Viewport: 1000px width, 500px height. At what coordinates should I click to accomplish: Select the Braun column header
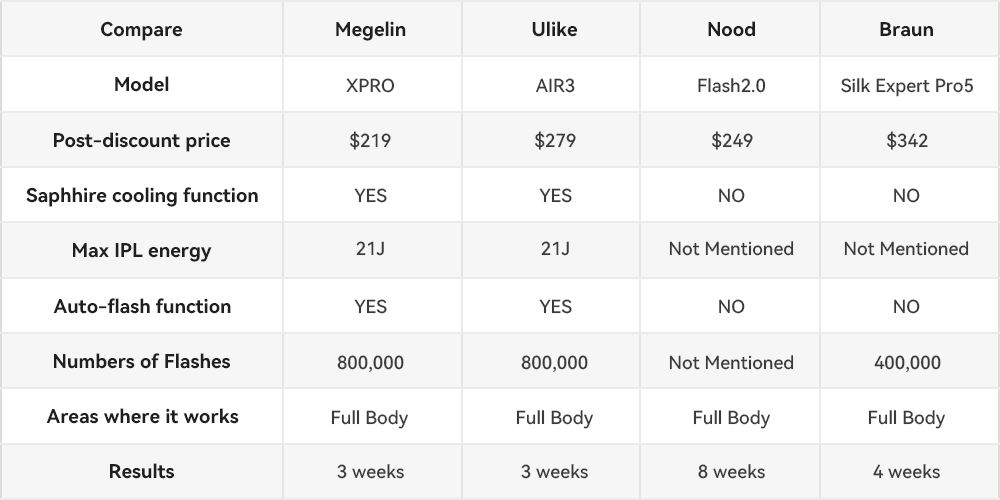906,29
